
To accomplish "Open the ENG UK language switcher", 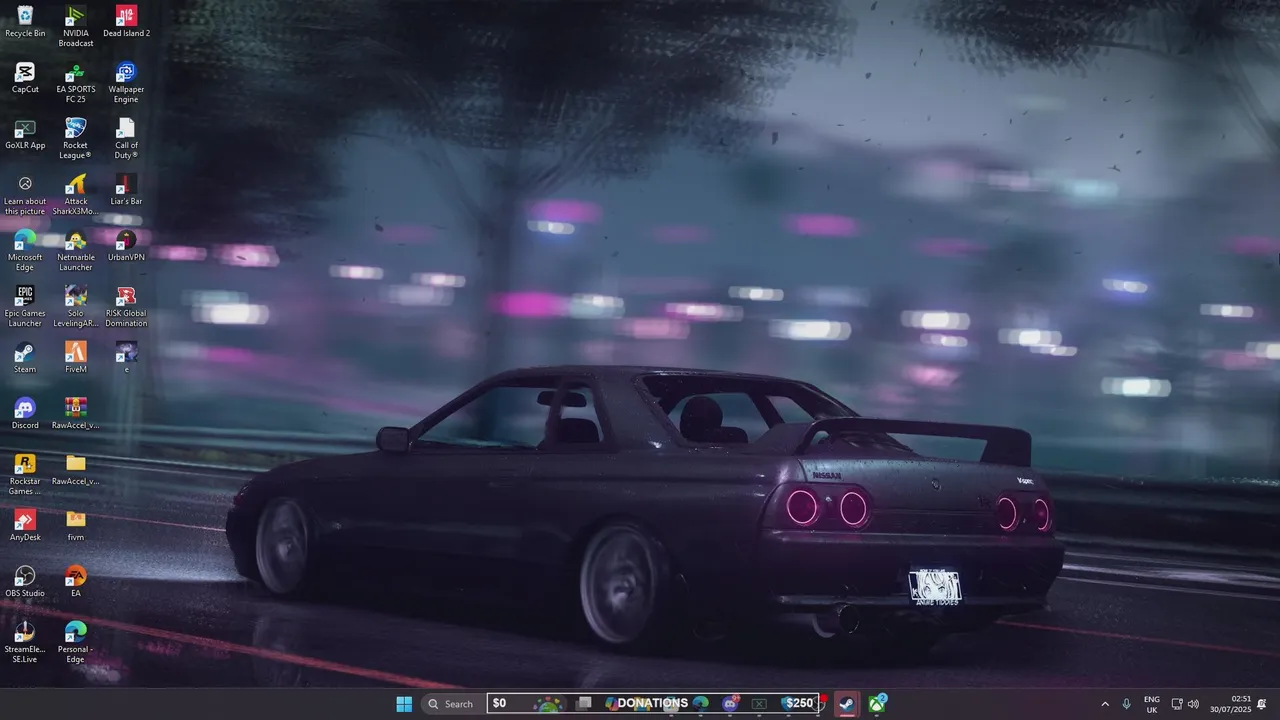I will pyautogui.click(x=1152, y=704).
